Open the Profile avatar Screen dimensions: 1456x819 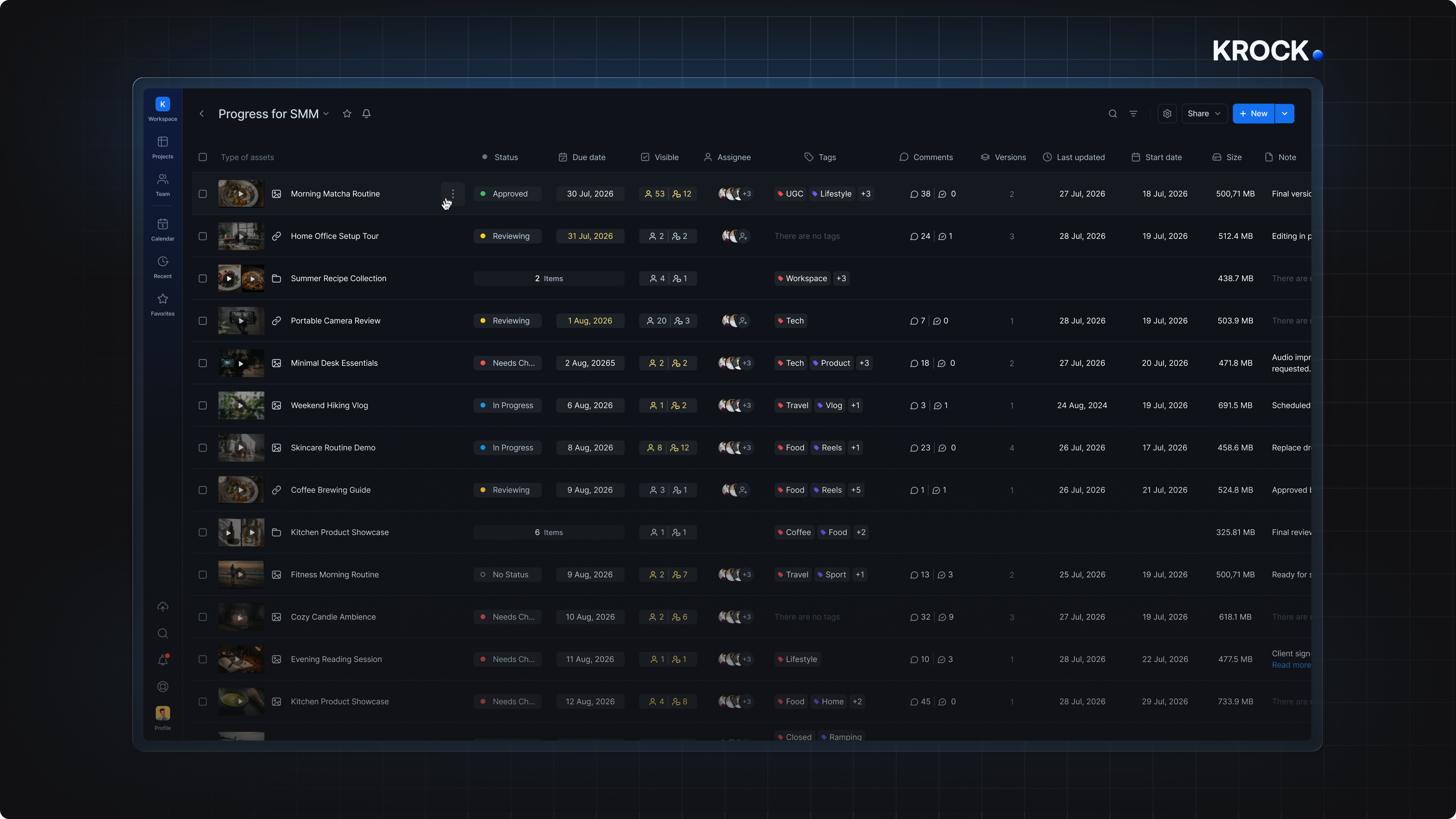coord(163,713)
